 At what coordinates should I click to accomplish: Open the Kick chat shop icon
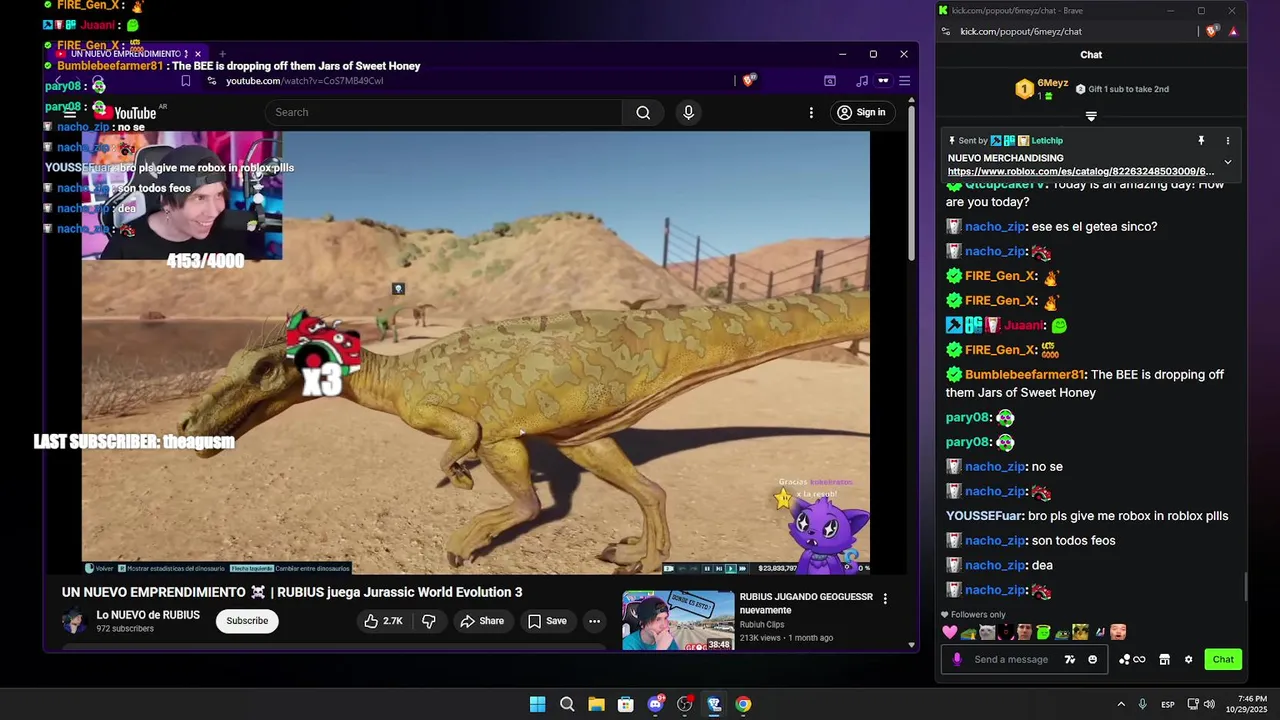[1164, 659]
